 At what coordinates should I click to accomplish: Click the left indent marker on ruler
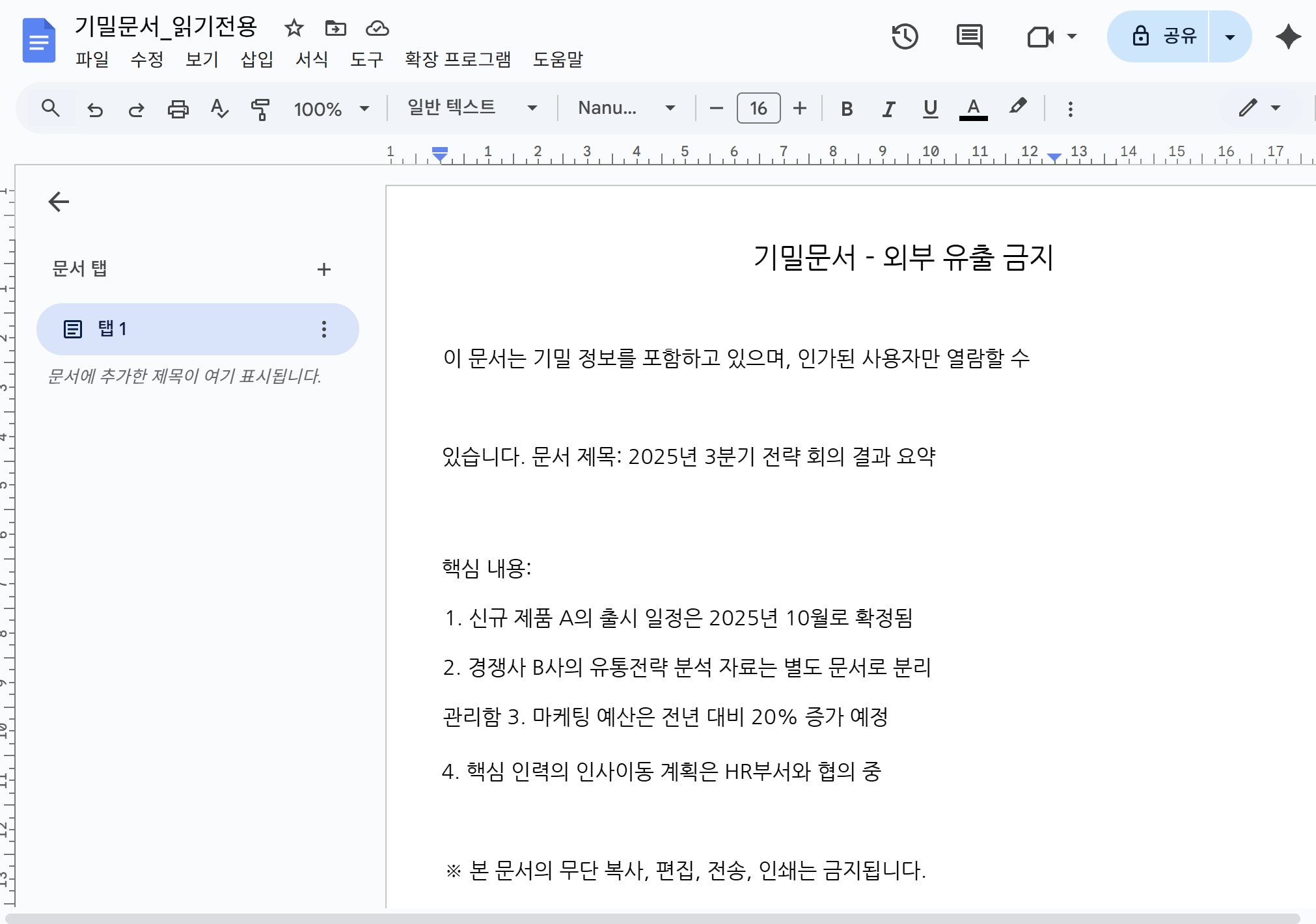pos(440,155)
